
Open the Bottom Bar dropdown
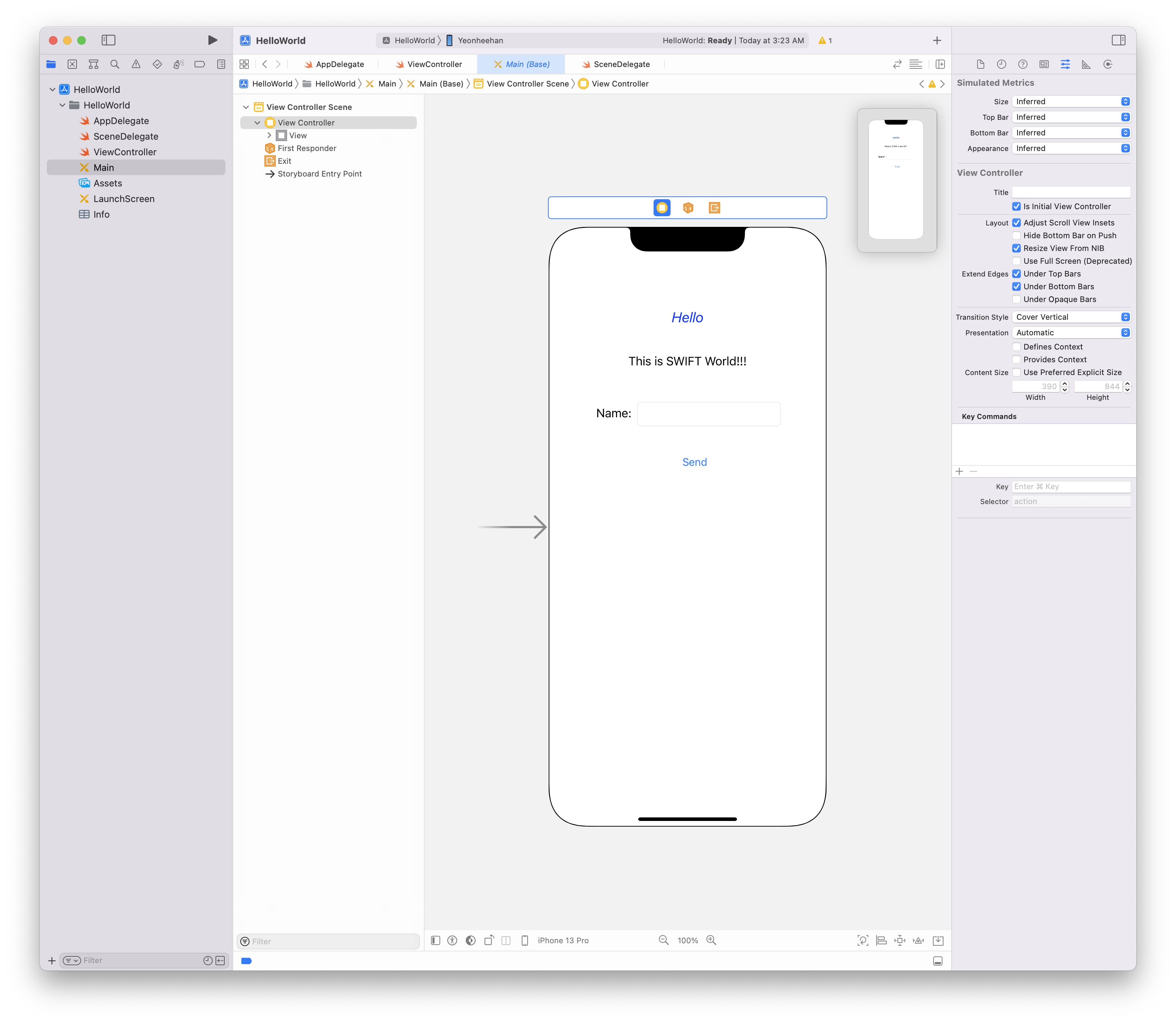point(1071,133)
